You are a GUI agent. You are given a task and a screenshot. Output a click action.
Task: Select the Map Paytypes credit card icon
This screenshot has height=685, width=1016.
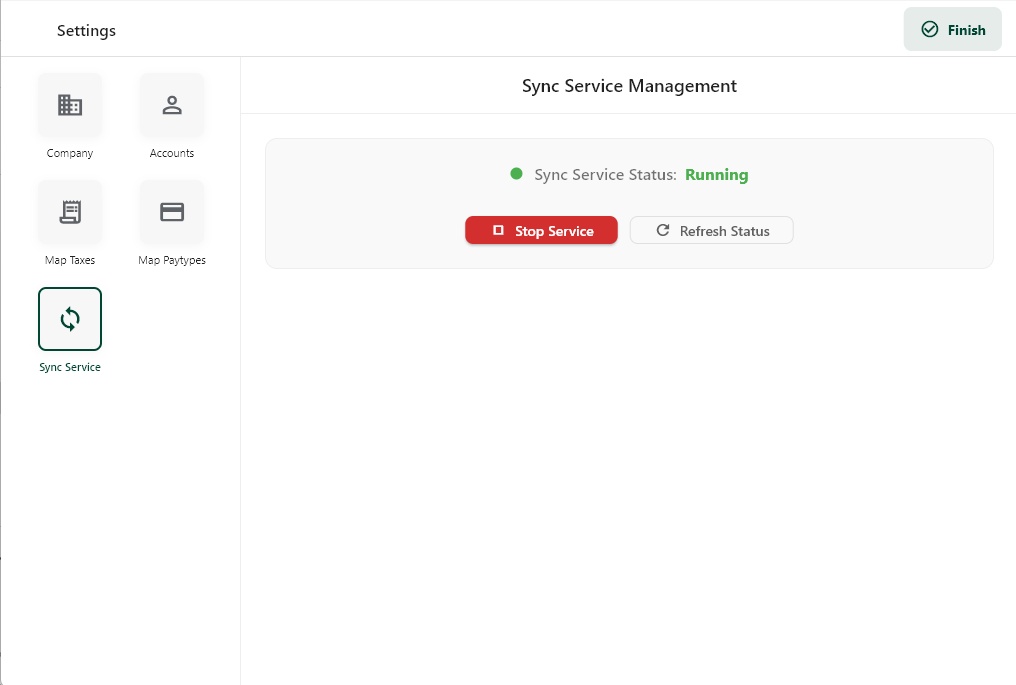point(172,212)
